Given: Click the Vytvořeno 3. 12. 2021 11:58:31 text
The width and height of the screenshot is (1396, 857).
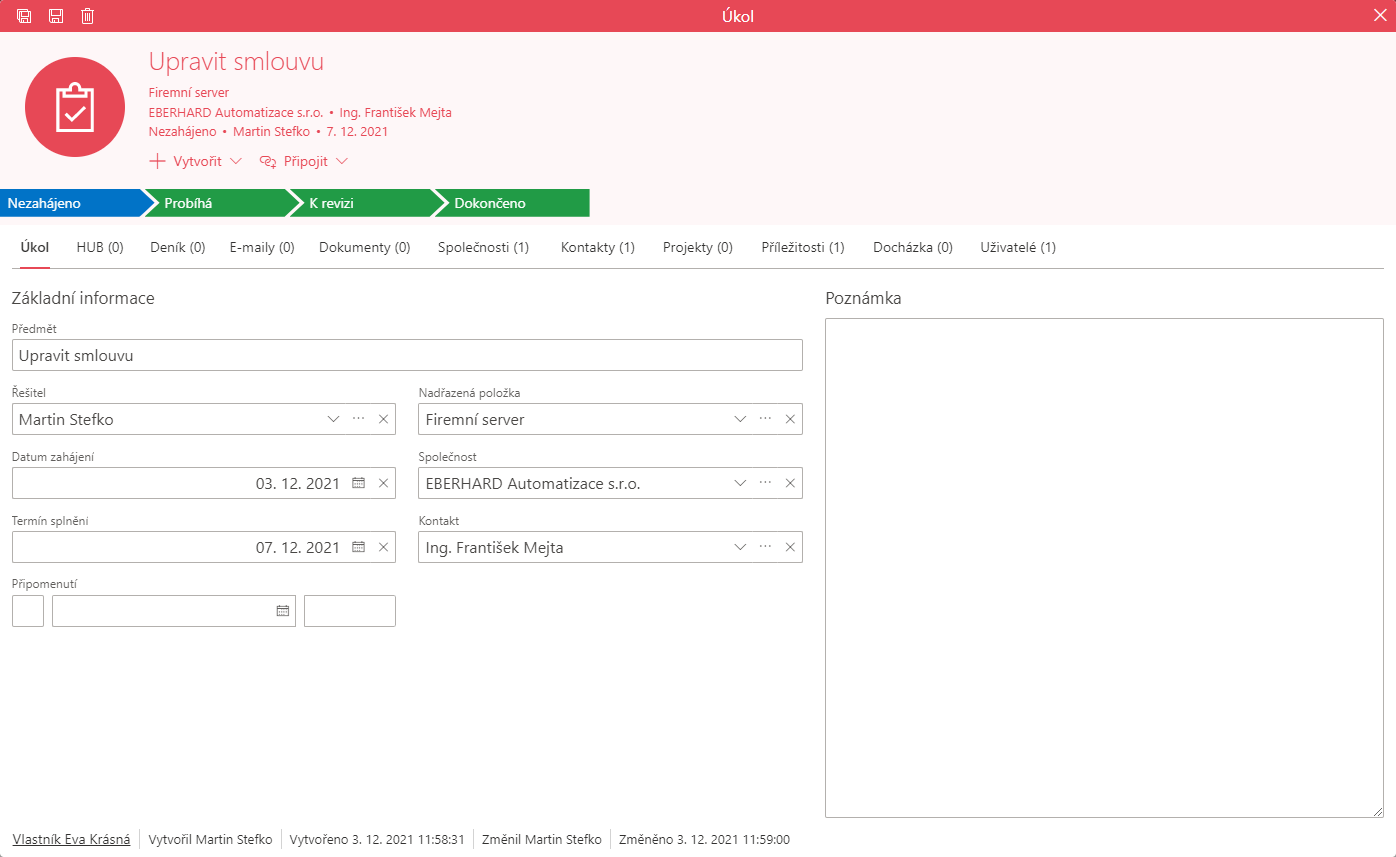Looking at the screenshot, I should coord(377,839).
